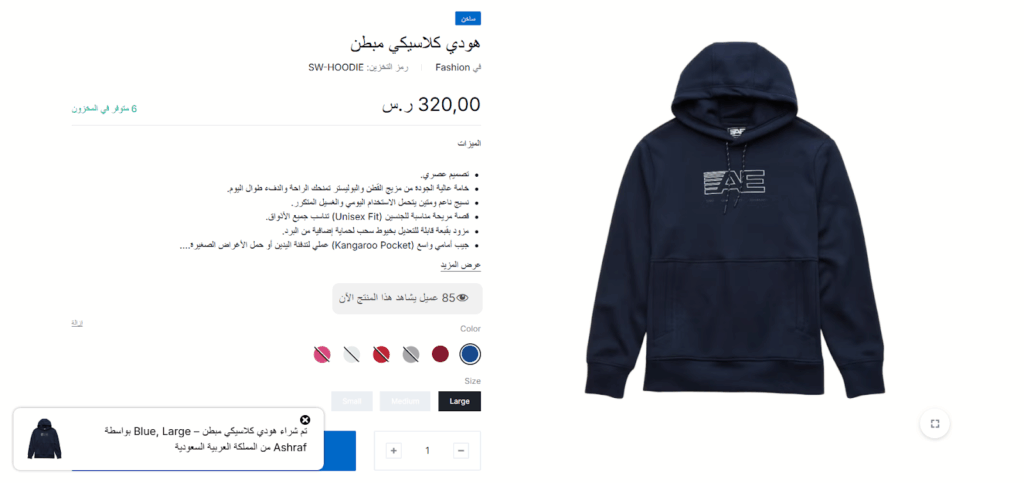Click the quantity field showing 1

[x=427, y=450]
